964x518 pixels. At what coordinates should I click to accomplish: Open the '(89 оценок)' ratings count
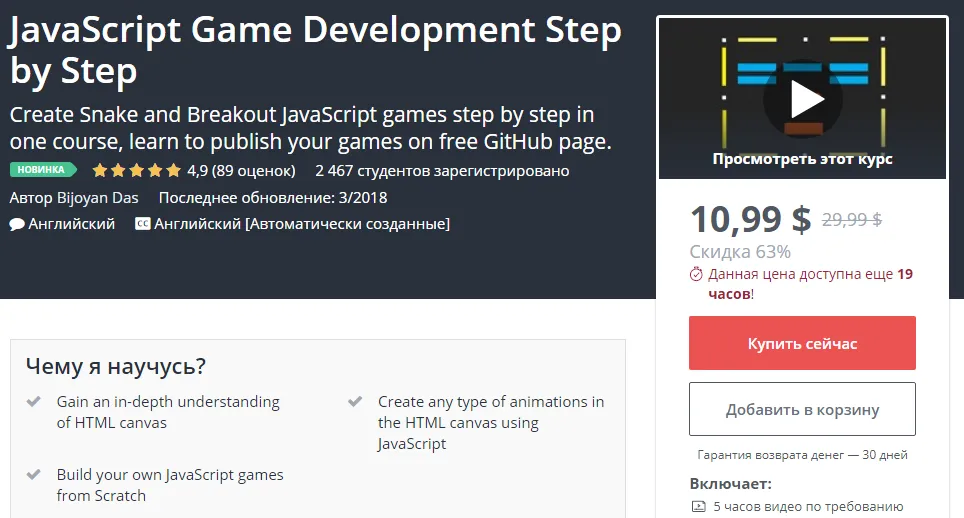[254, 170]
